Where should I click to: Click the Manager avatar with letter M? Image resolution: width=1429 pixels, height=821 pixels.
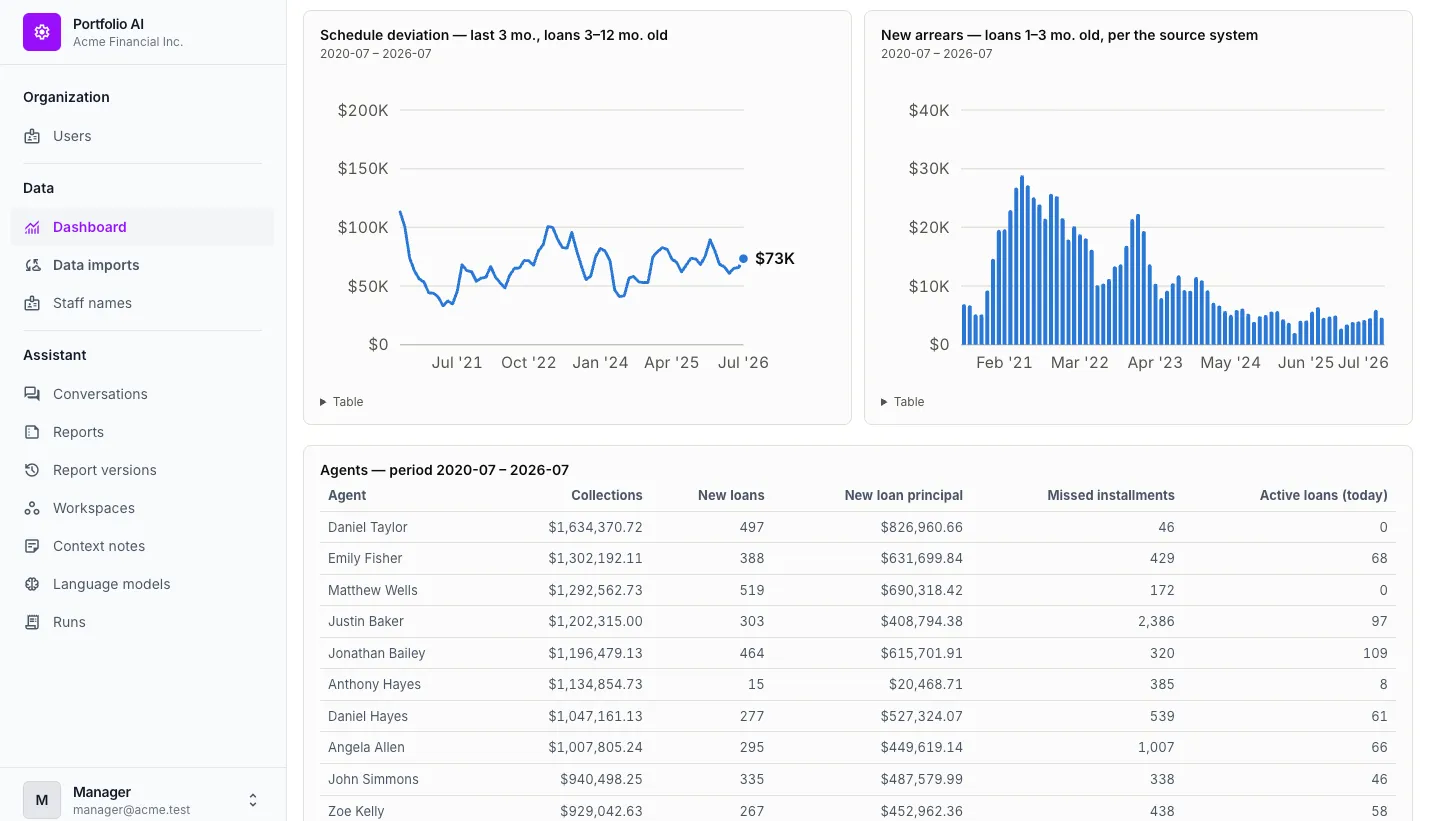coord(42,800)
